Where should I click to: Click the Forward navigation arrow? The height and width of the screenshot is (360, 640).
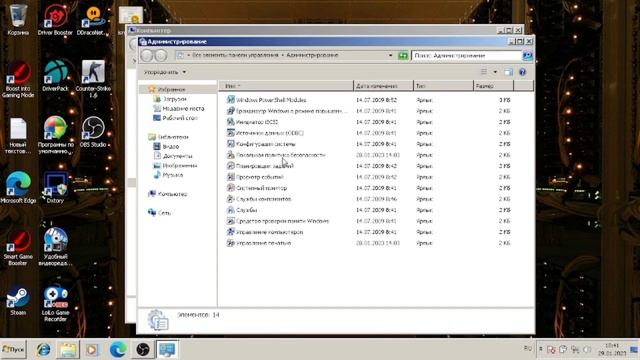tap(161, 55)
